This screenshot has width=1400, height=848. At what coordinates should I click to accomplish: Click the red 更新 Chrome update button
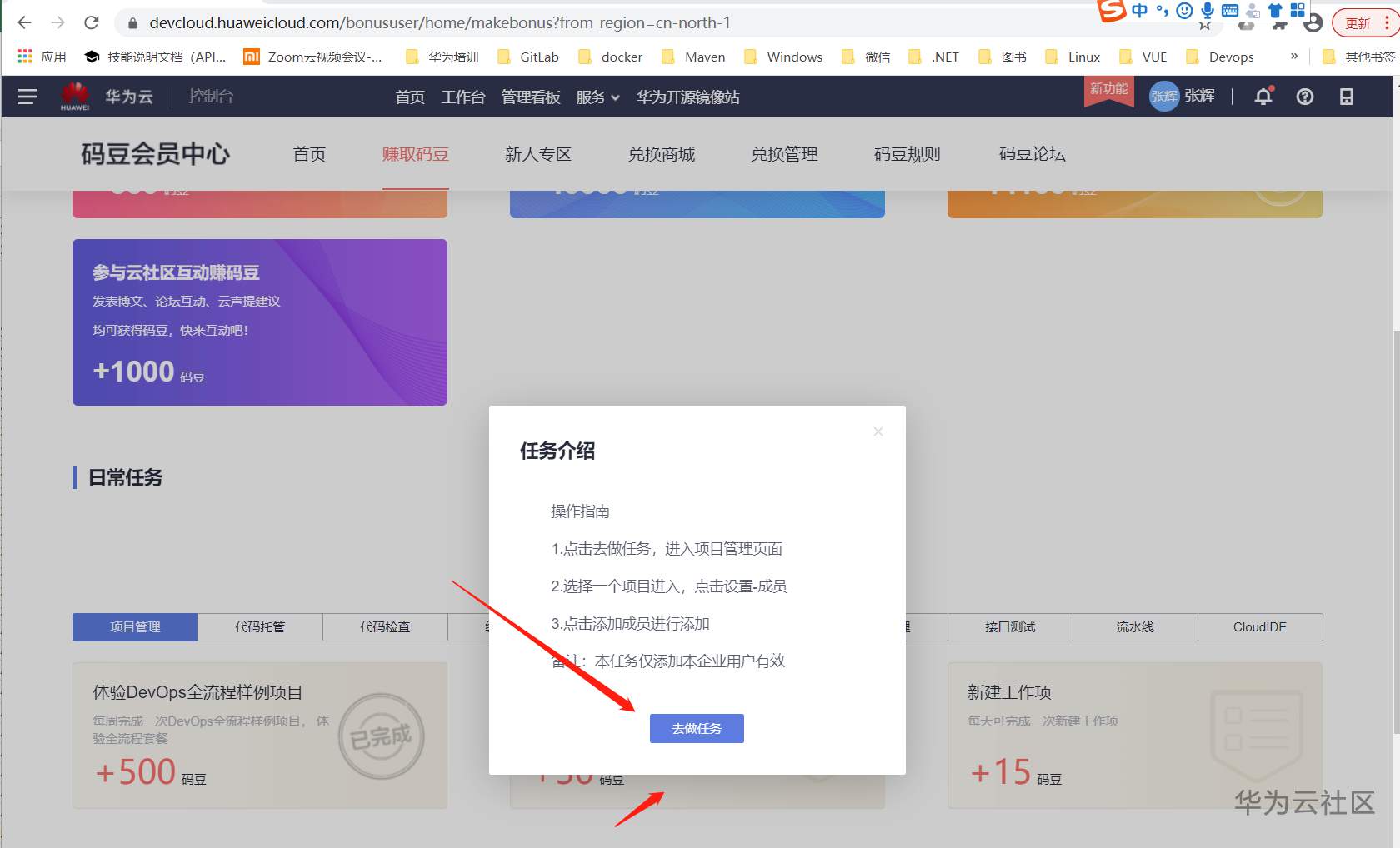coord(1362,23)
